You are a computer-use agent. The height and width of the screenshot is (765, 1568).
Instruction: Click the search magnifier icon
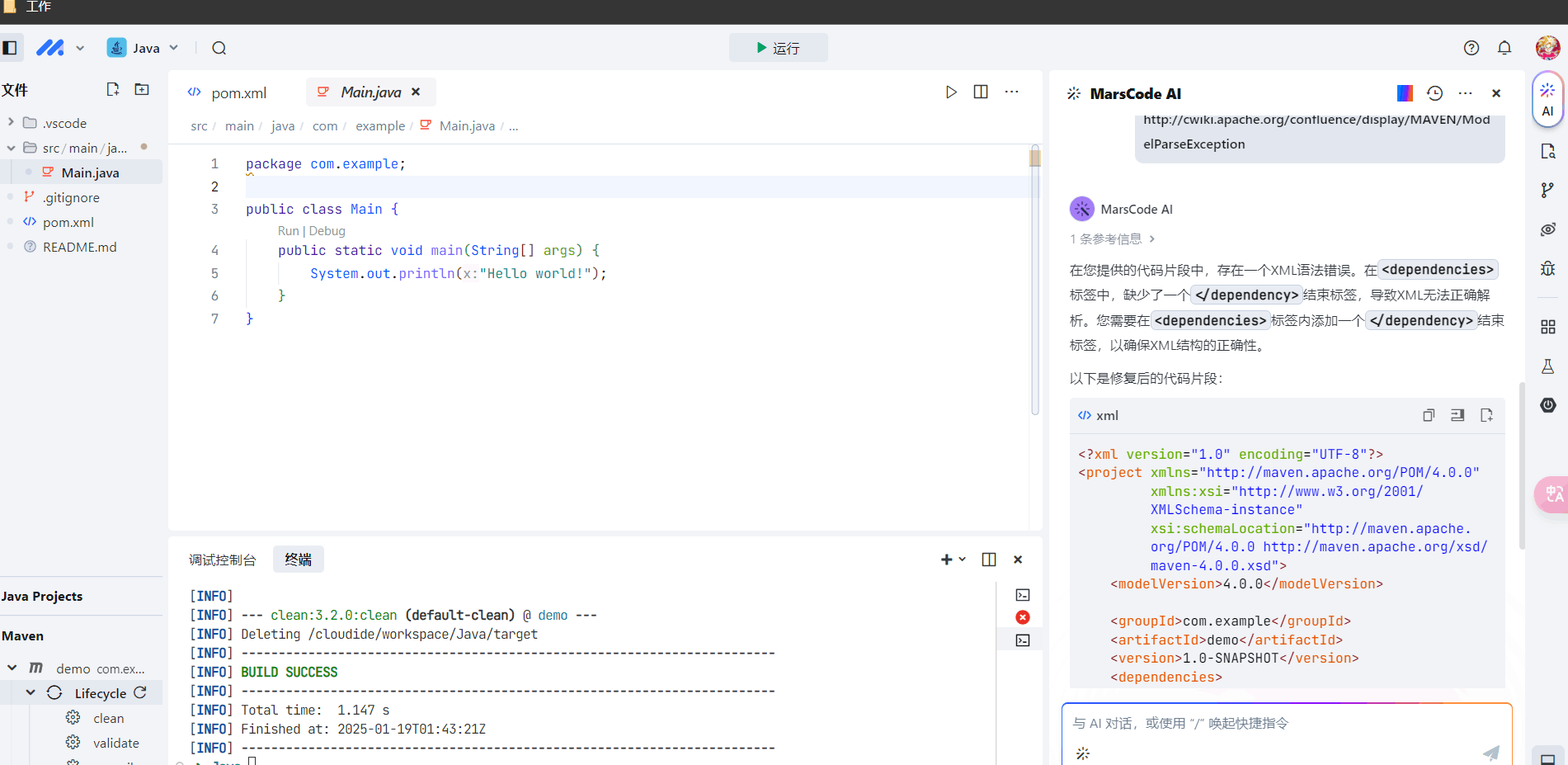(x=219, y=48)
